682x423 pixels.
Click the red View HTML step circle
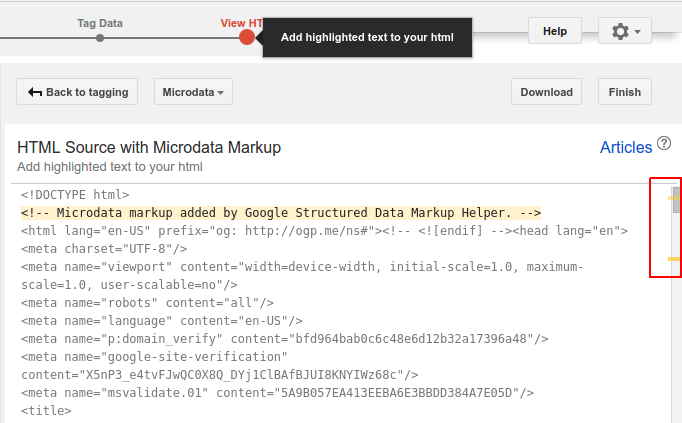point(247,37)
